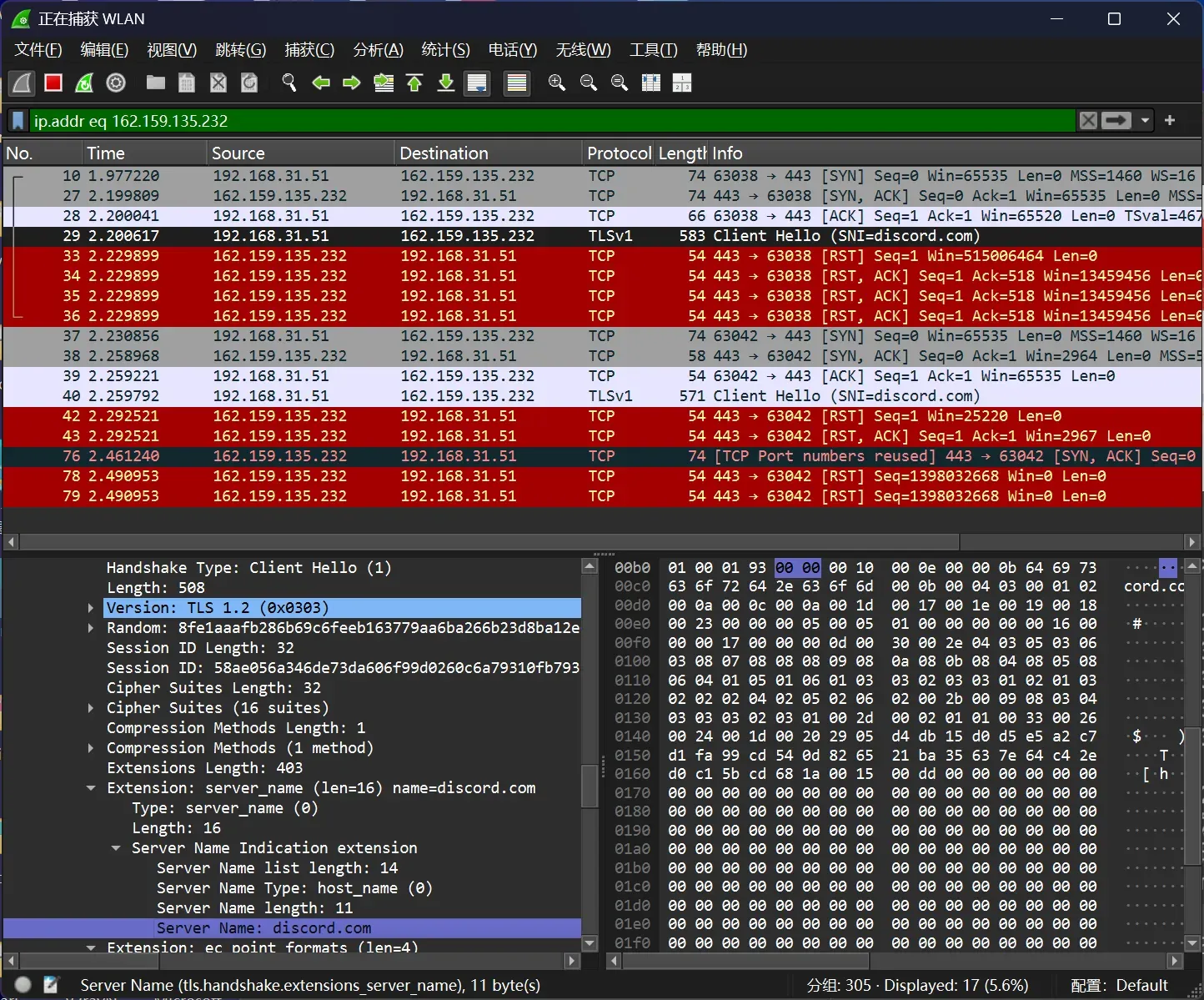Viewport: 1204px width, 1000px height.
Task: Open capture options with the gear icon
Action: click(x=116, y=83)
